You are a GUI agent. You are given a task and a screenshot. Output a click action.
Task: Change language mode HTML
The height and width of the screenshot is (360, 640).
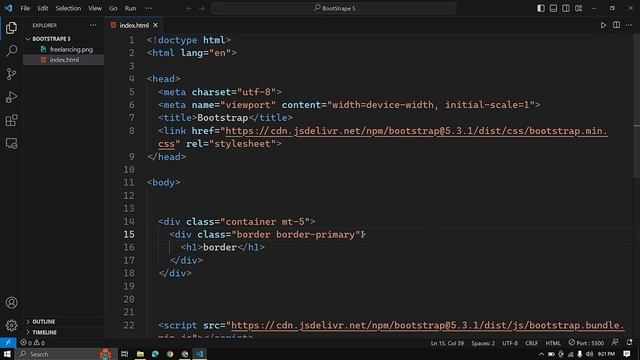553,343
